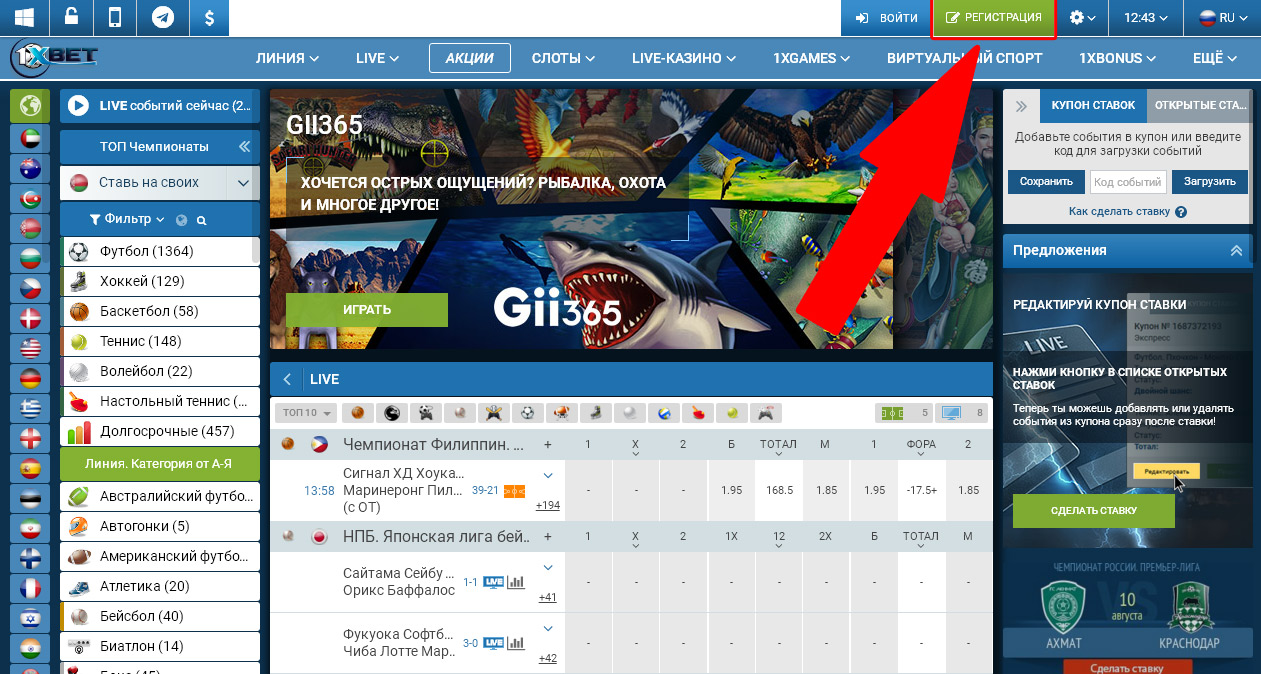Click the Сохранить button in the coupon
This screenshot has width=1261, height=674.
click(1046, 182)
